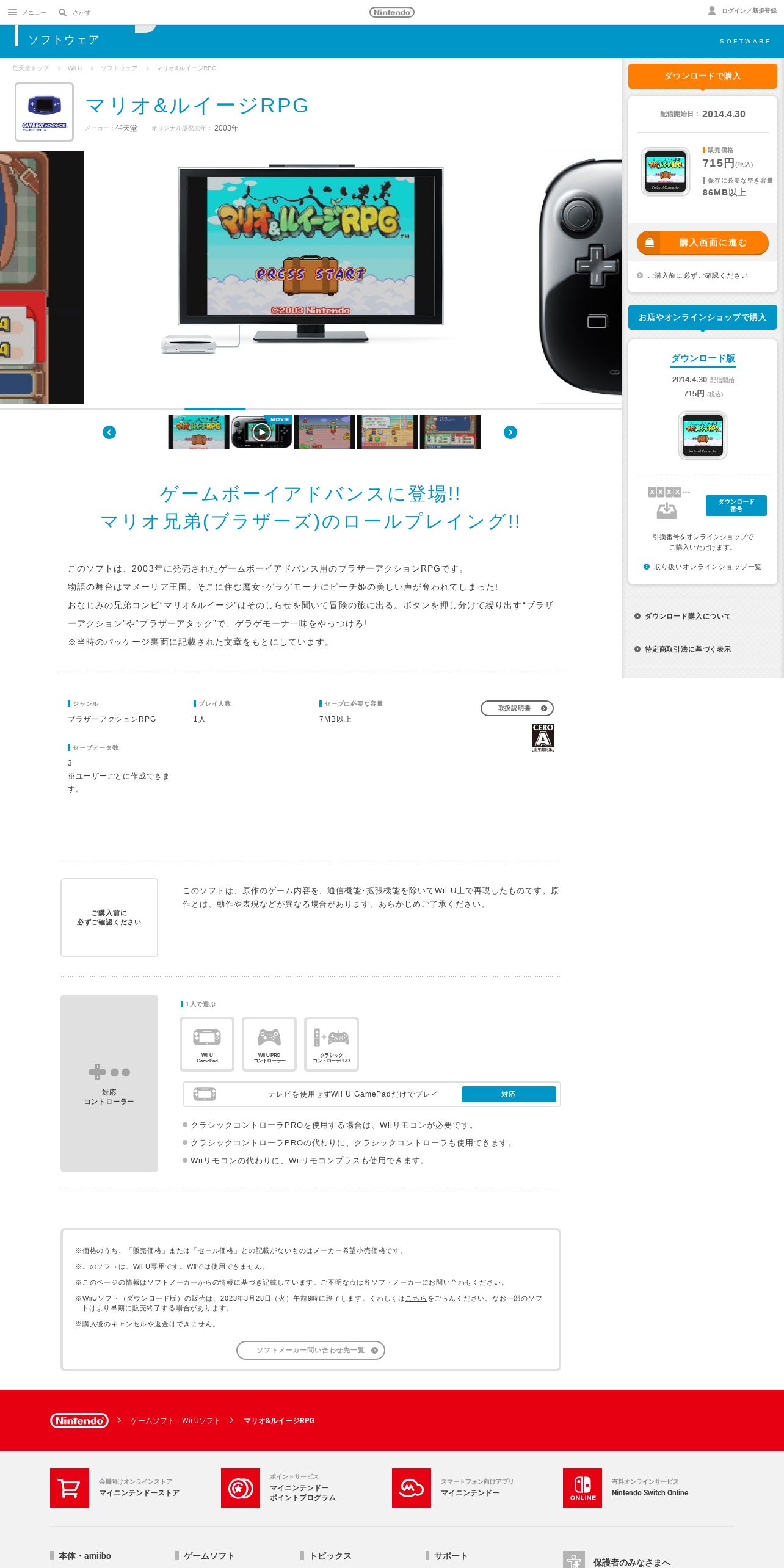Select the fifth gameplay screenshot thumbnail
This screenshot has height=1568, width=784.
451,432
